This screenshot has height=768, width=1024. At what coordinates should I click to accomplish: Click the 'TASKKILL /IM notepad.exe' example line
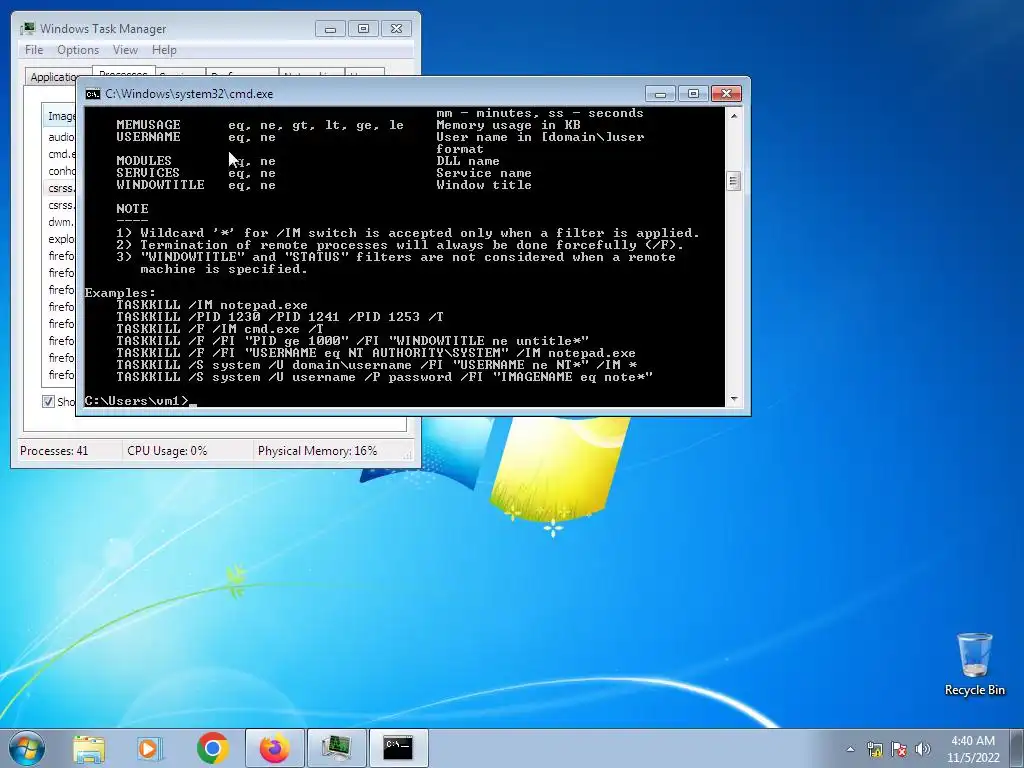(x=212, y=305)
